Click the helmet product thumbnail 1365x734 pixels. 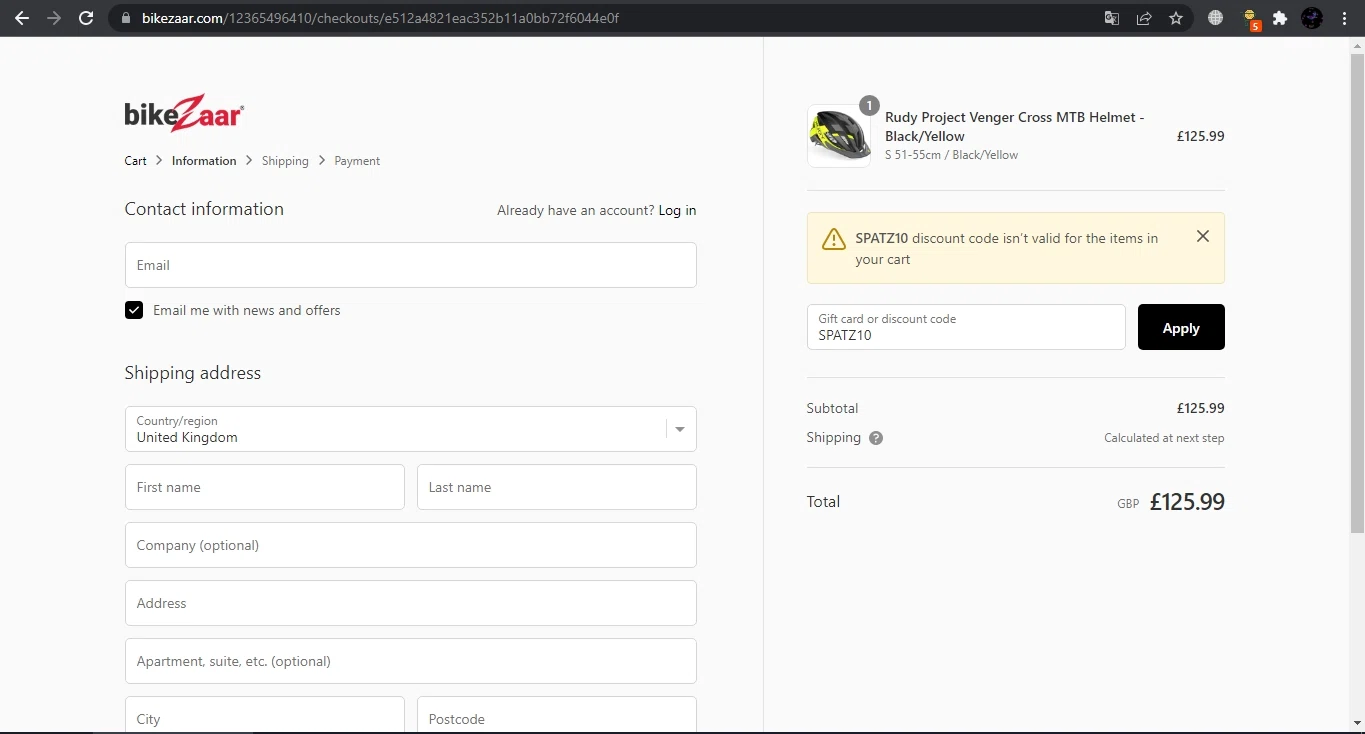[x=838, y=136]
